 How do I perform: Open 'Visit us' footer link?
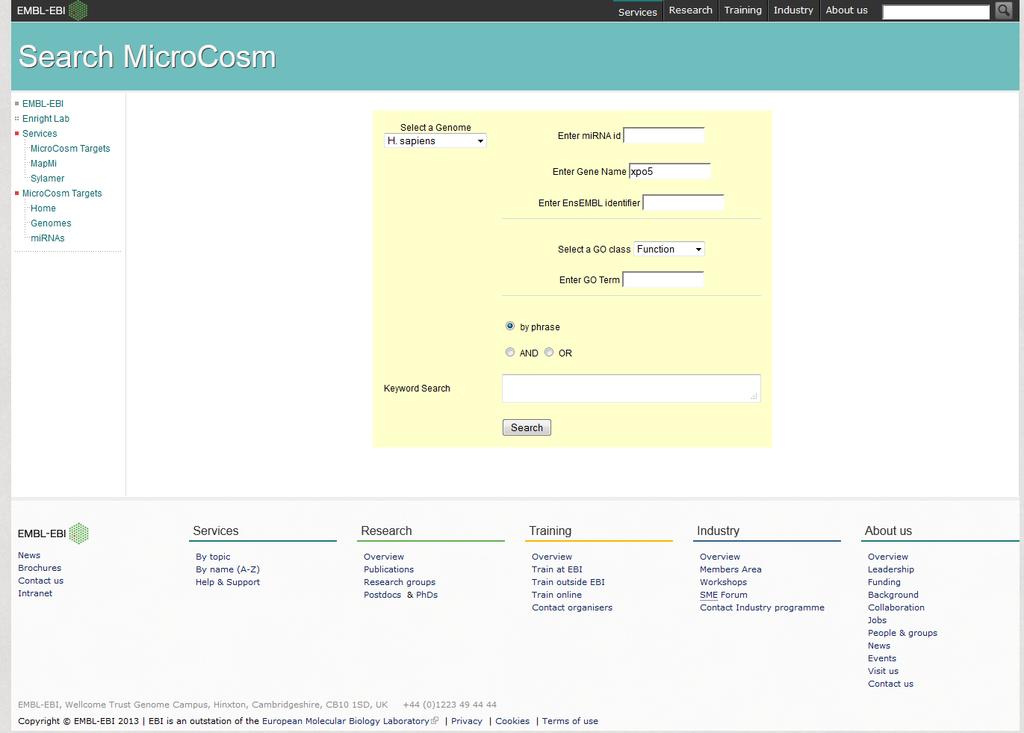[883, 671]
